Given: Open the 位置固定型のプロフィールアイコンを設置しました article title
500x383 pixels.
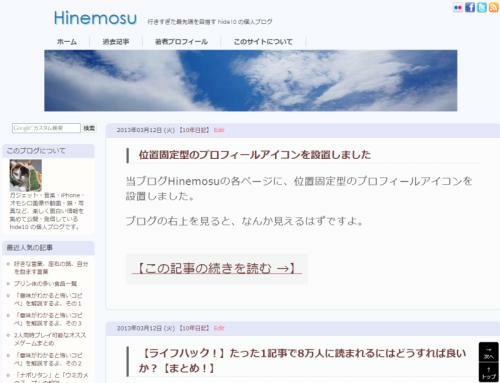Looking at the screenshot, I should click(255, 155).
